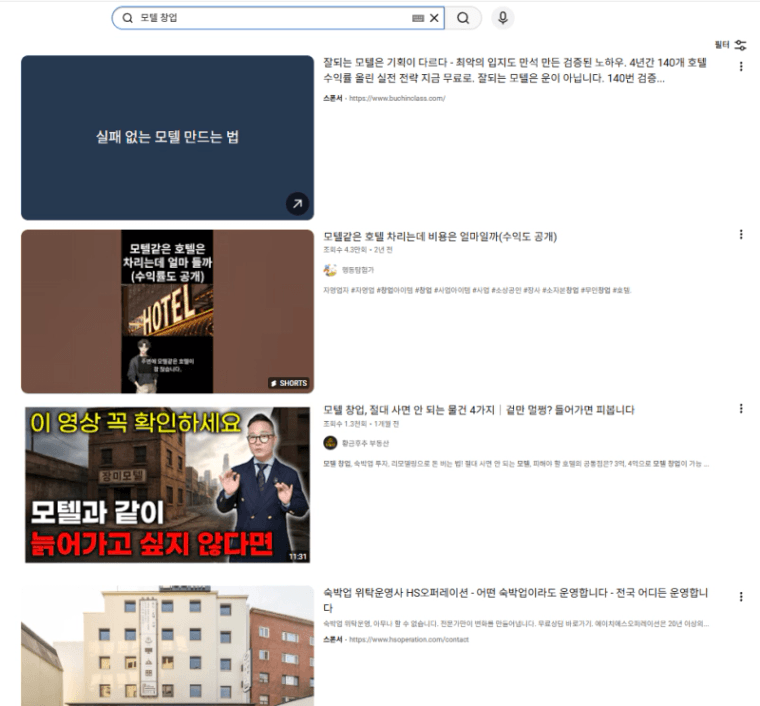Open the 황금주주 부동산 channel name
Screen dimensions: 760x706
click(x=365, y=443)
